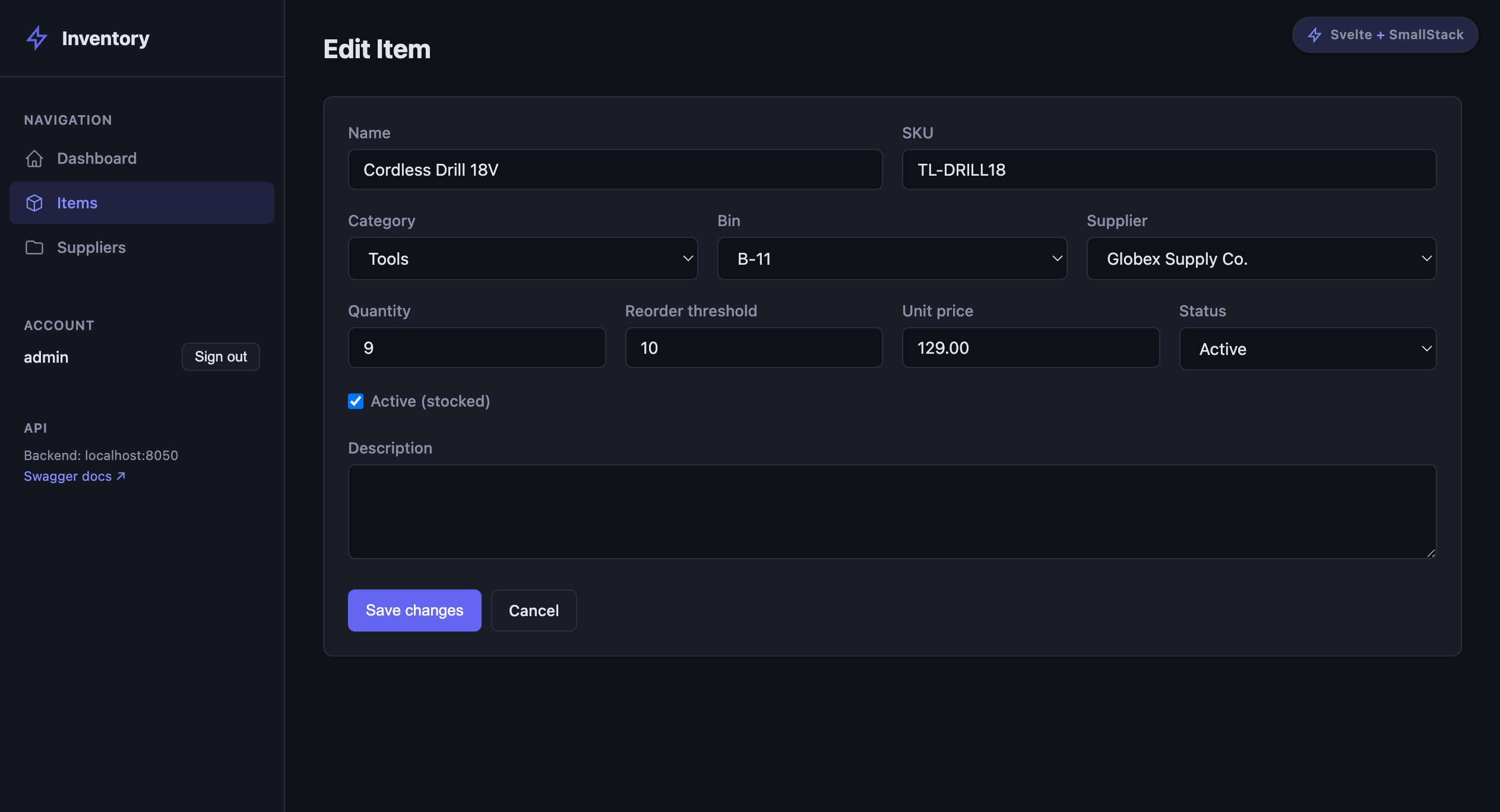Click the SKU field with TL-DRILL18
The width and height of the screenshot is (1500, 812).
1169,170
